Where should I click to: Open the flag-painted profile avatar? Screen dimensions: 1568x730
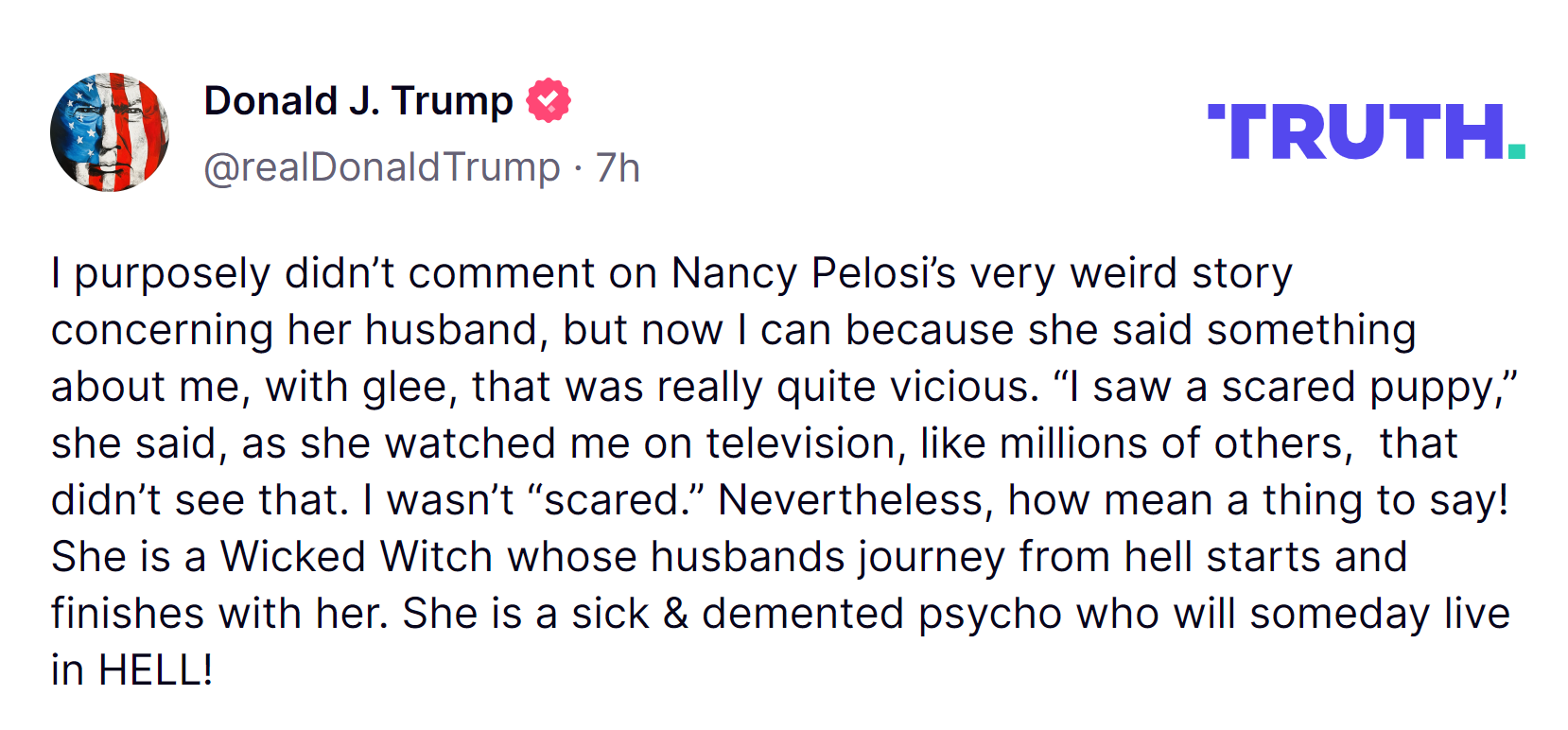(x=110, y=132)
